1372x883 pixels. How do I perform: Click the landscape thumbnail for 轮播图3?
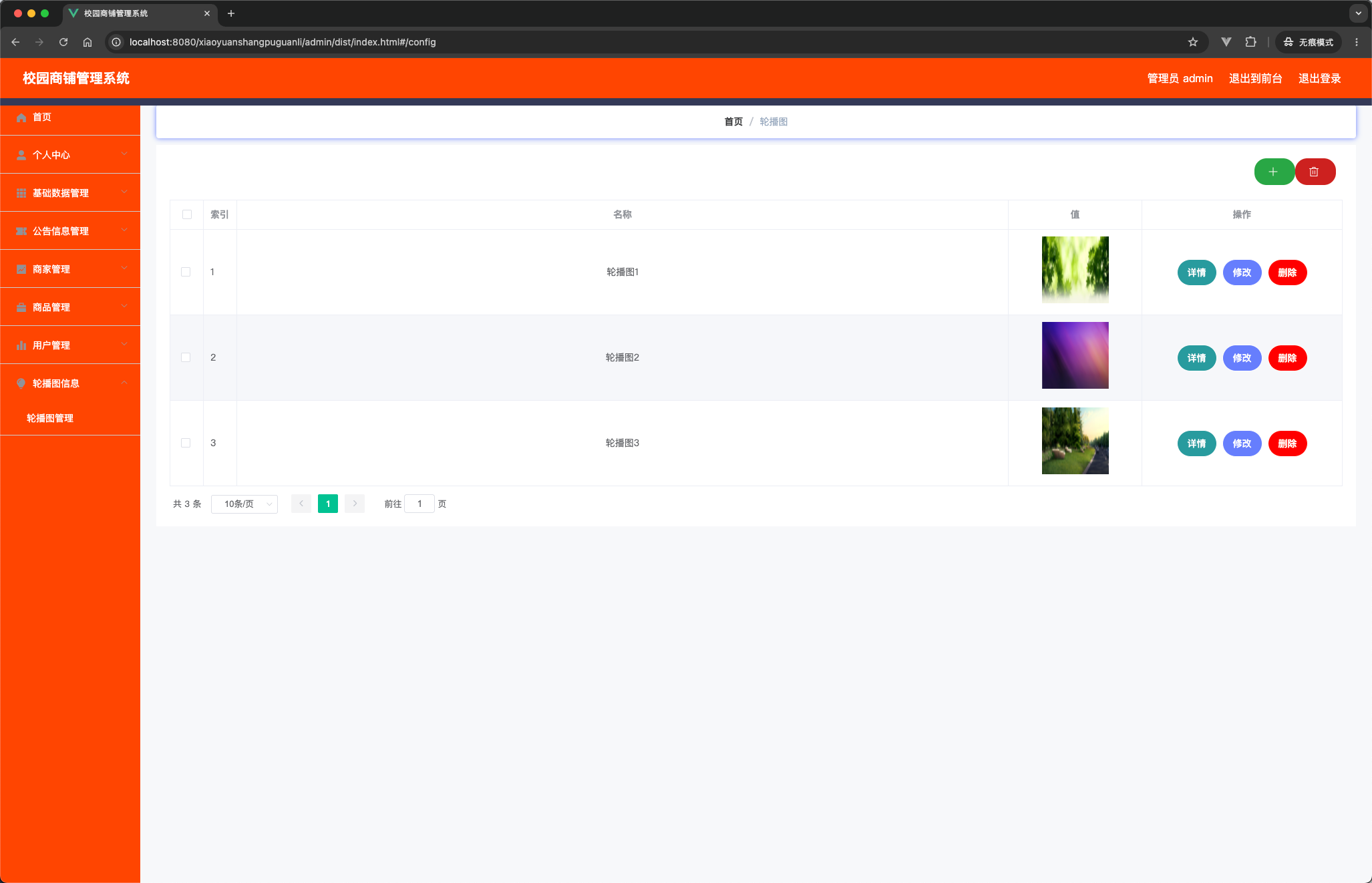[x=1075, y=441]
